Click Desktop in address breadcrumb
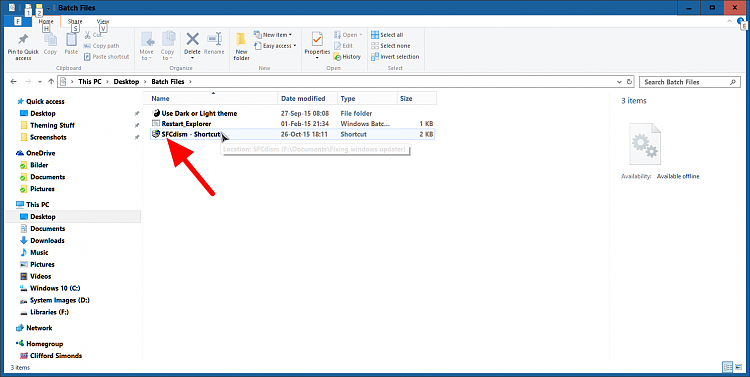Viewport: 750px width, 377px height. tap(126, 82)
